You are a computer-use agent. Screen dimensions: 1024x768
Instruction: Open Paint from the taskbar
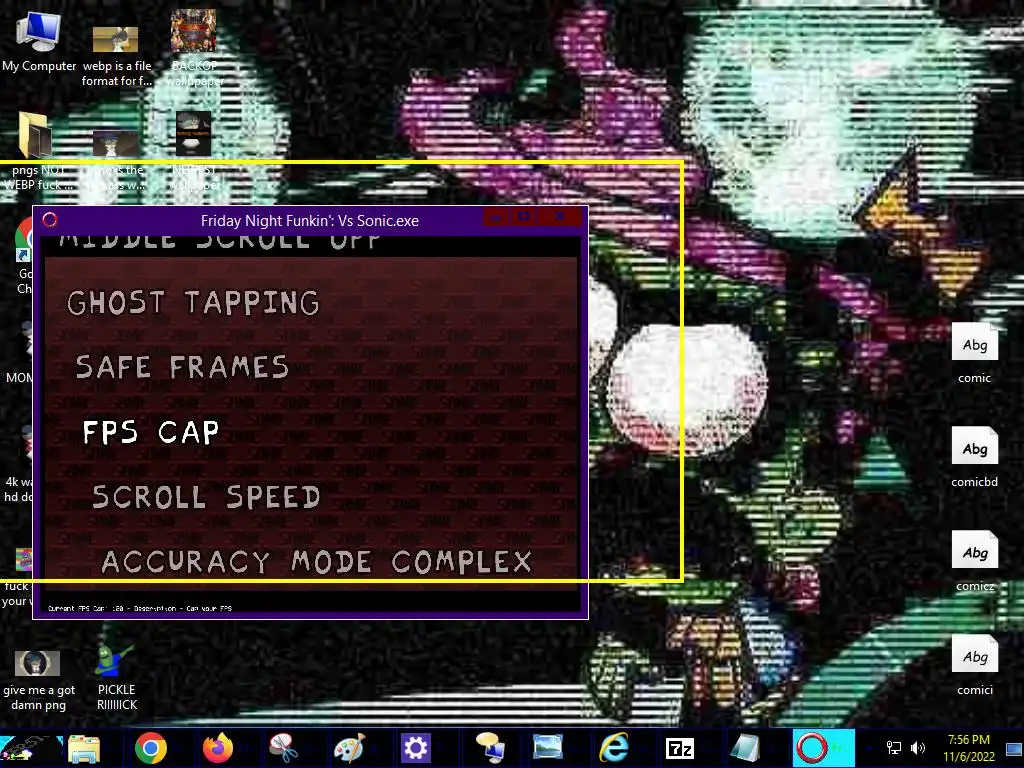tap(350, 748)
